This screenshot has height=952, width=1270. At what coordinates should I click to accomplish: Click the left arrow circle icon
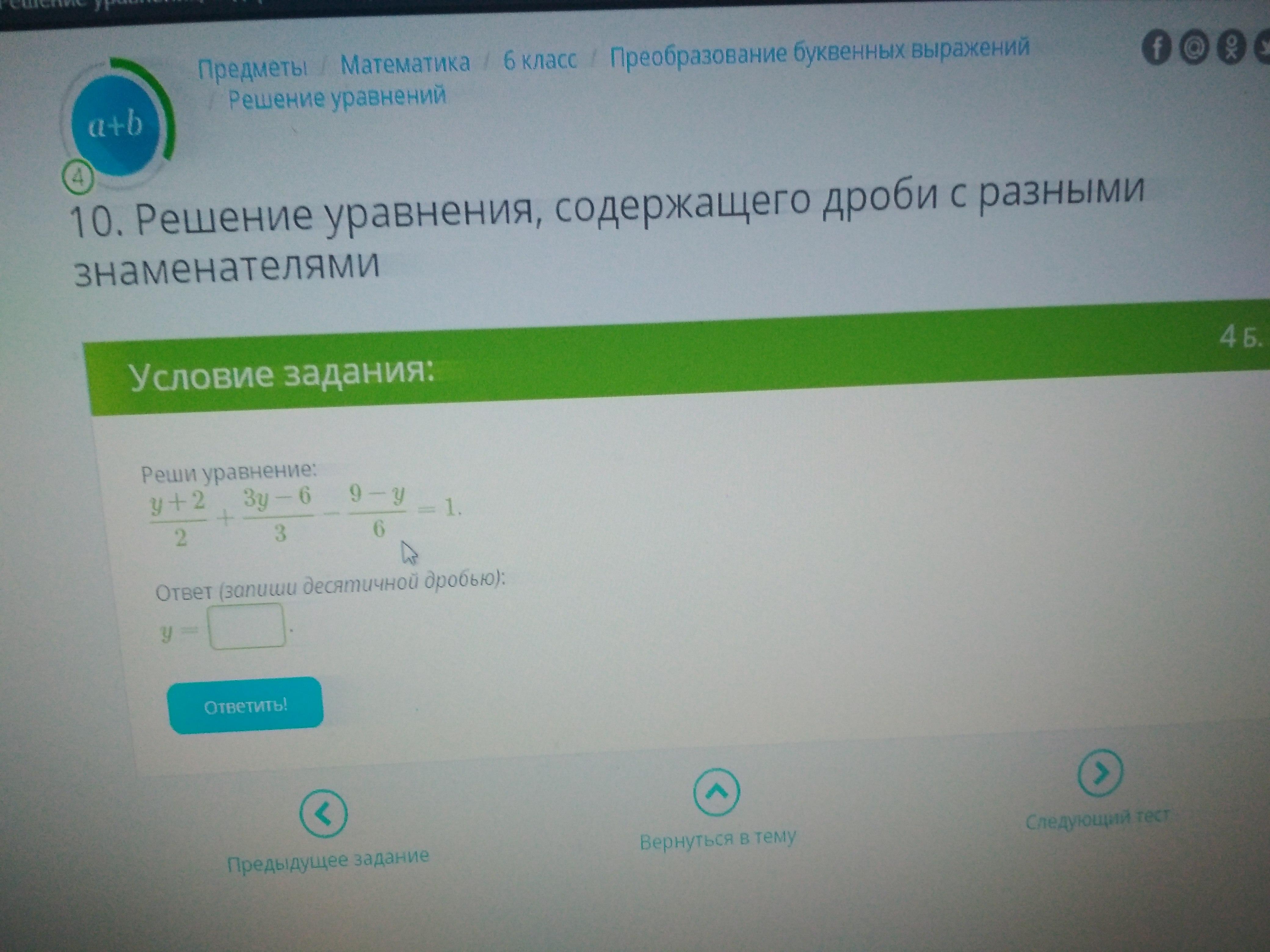(323, 813)
